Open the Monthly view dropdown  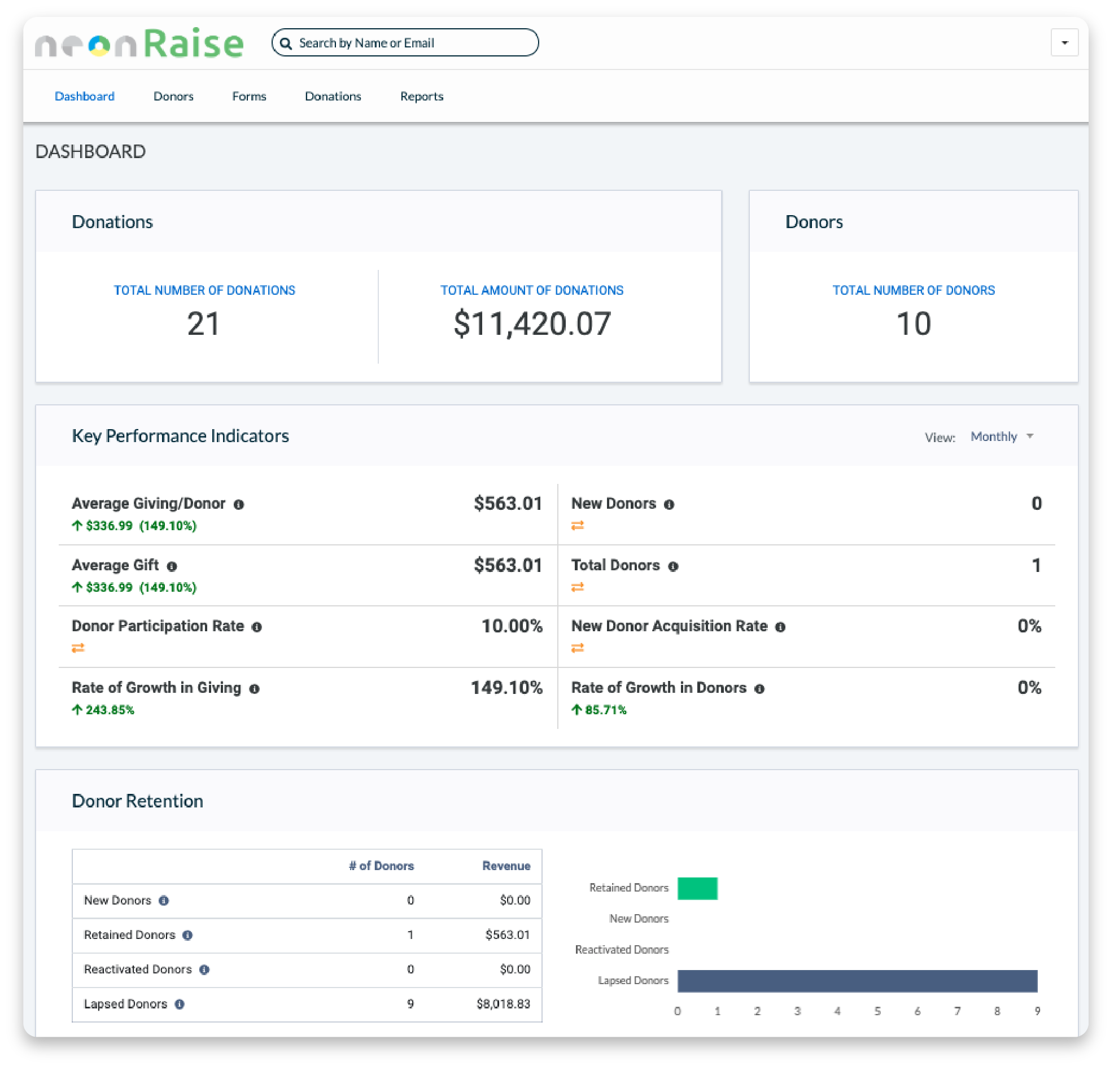click(1002, 437)
